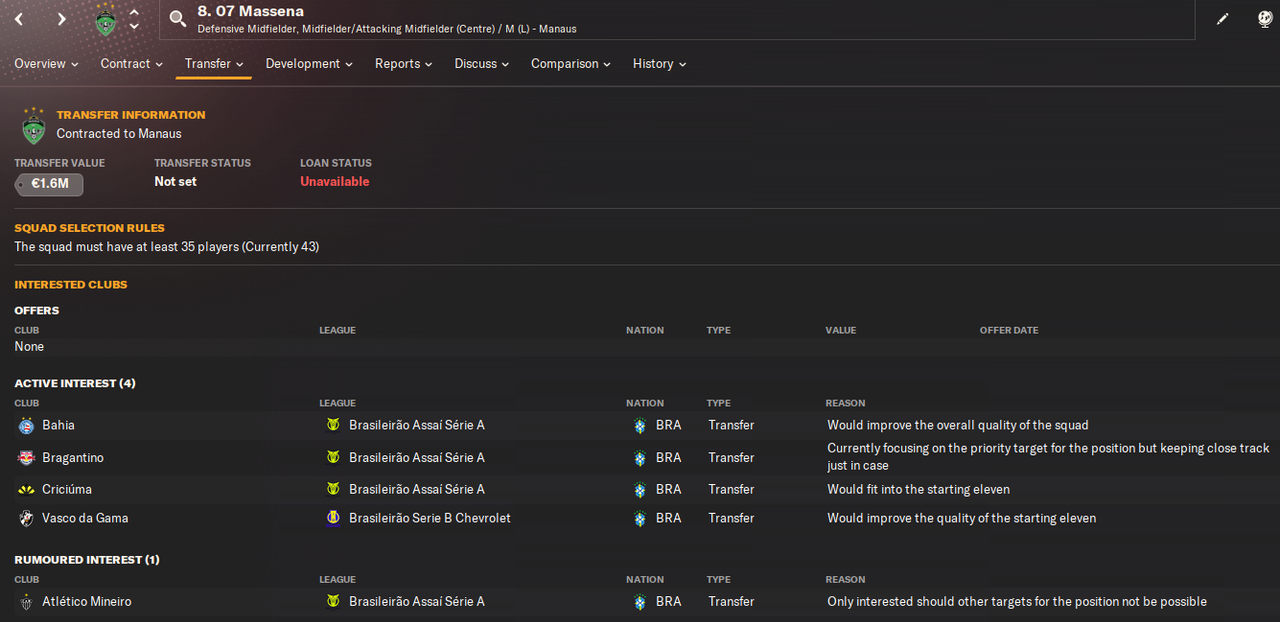Click the Série A league logo in Bragantino row

click(333, 458)
